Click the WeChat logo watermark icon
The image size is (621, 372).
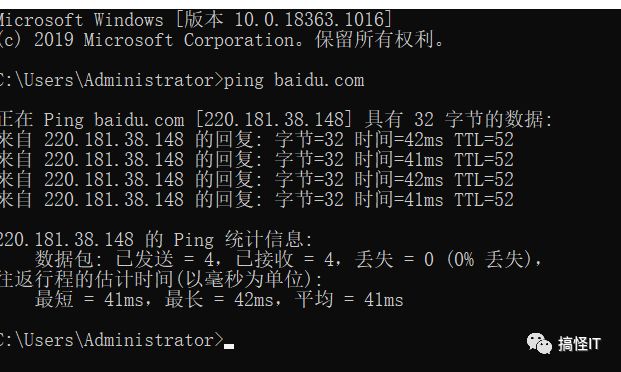tap(539, 343)
